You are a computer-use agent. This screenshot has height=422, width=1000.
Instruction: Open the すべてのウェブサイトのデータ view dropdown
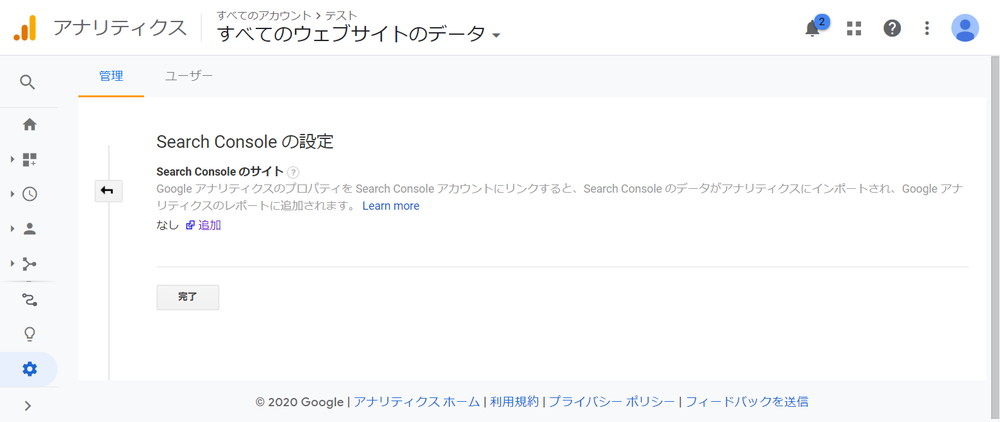[x=358, y=34]
